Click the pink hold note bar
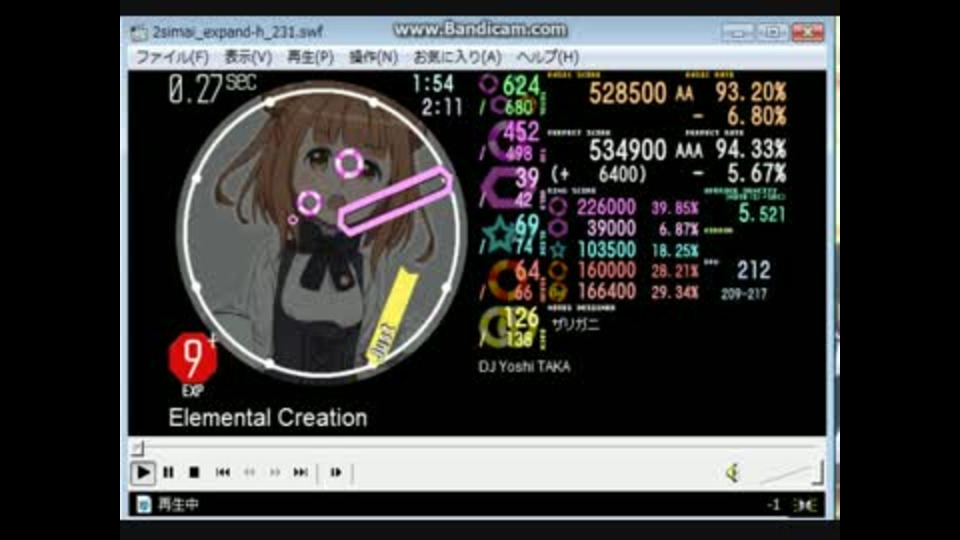960x540 pixels. (395, 200)
